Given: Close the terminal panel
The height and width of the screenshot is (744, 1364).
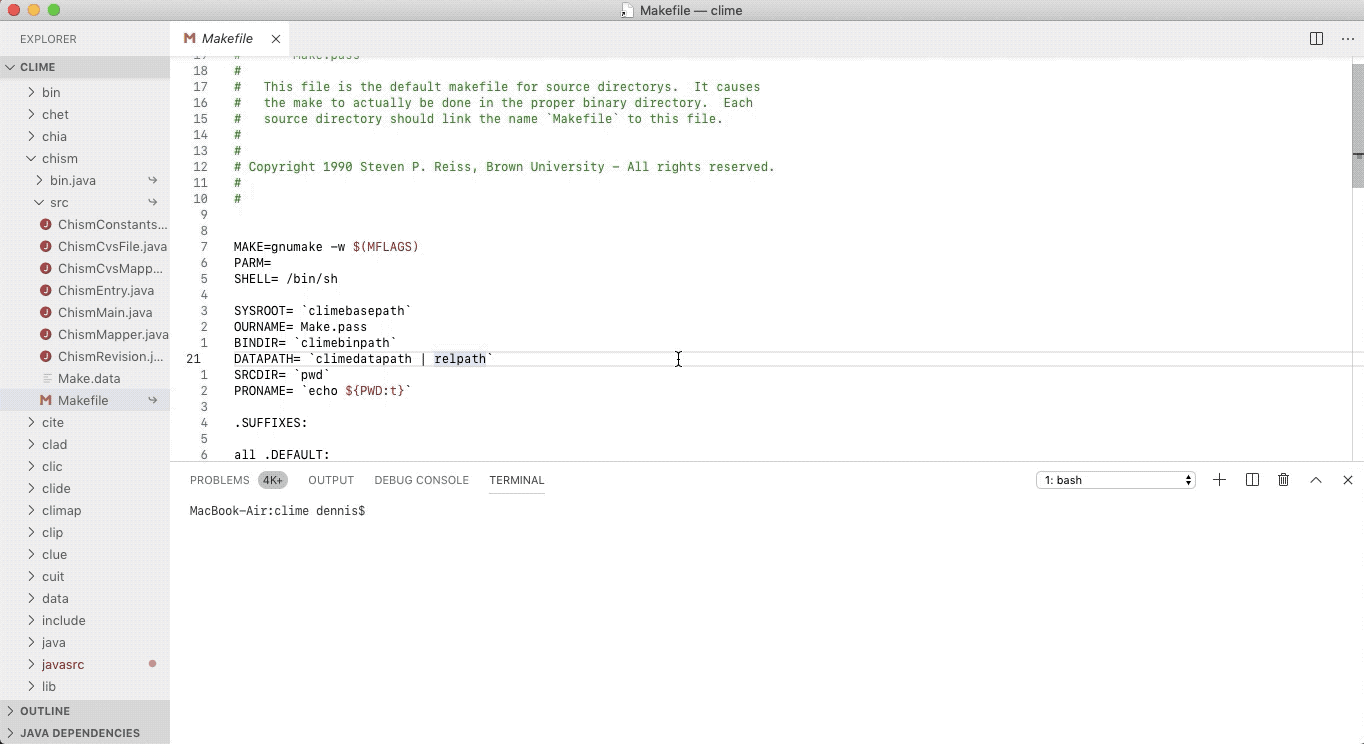Looking at the screenshot, I should (1348, 480).
